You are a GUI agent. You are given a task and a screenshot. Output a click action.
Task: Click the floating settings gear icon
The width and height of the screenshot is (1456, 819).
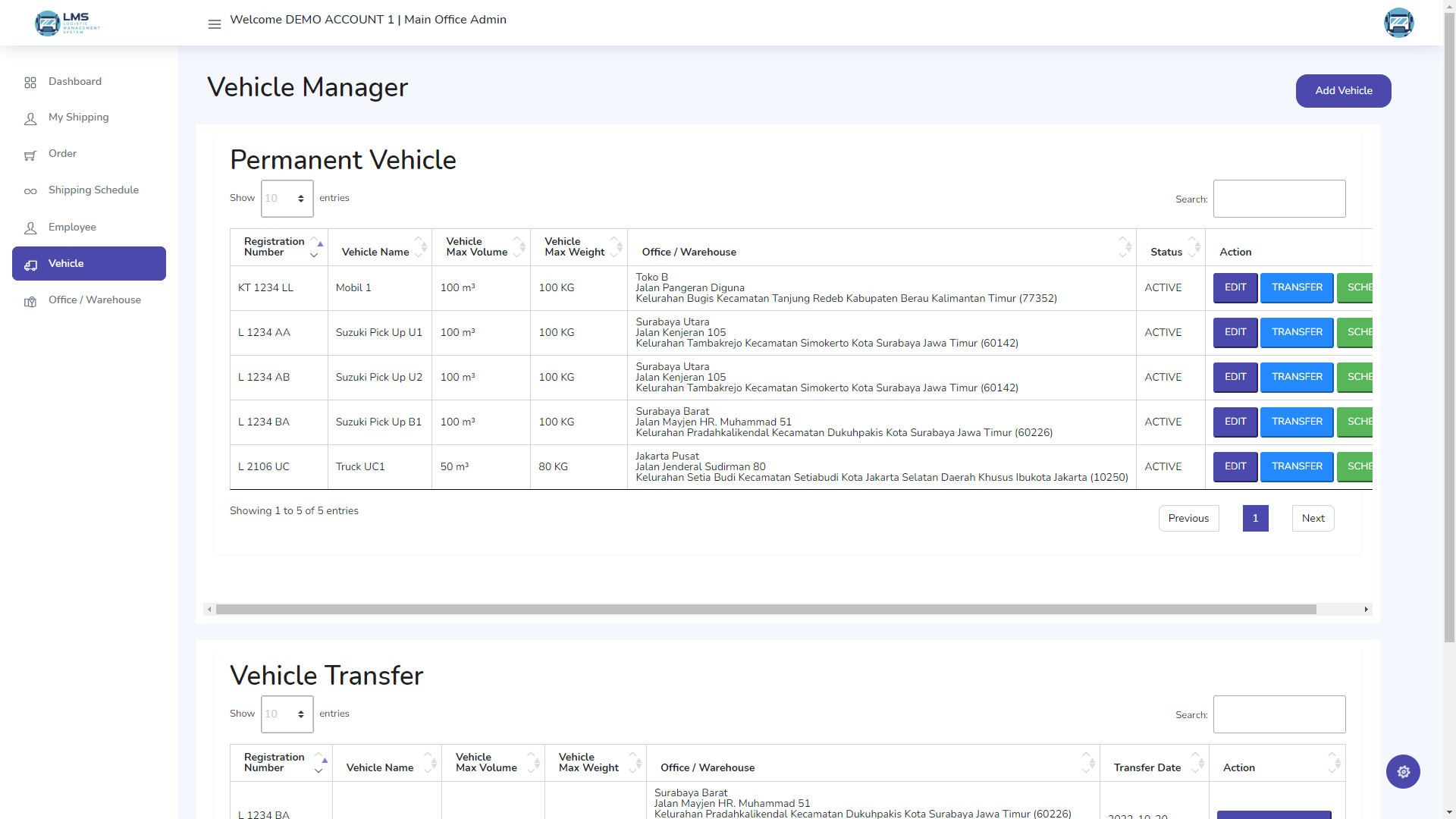pyautogui.click(x=1403, y=771)
